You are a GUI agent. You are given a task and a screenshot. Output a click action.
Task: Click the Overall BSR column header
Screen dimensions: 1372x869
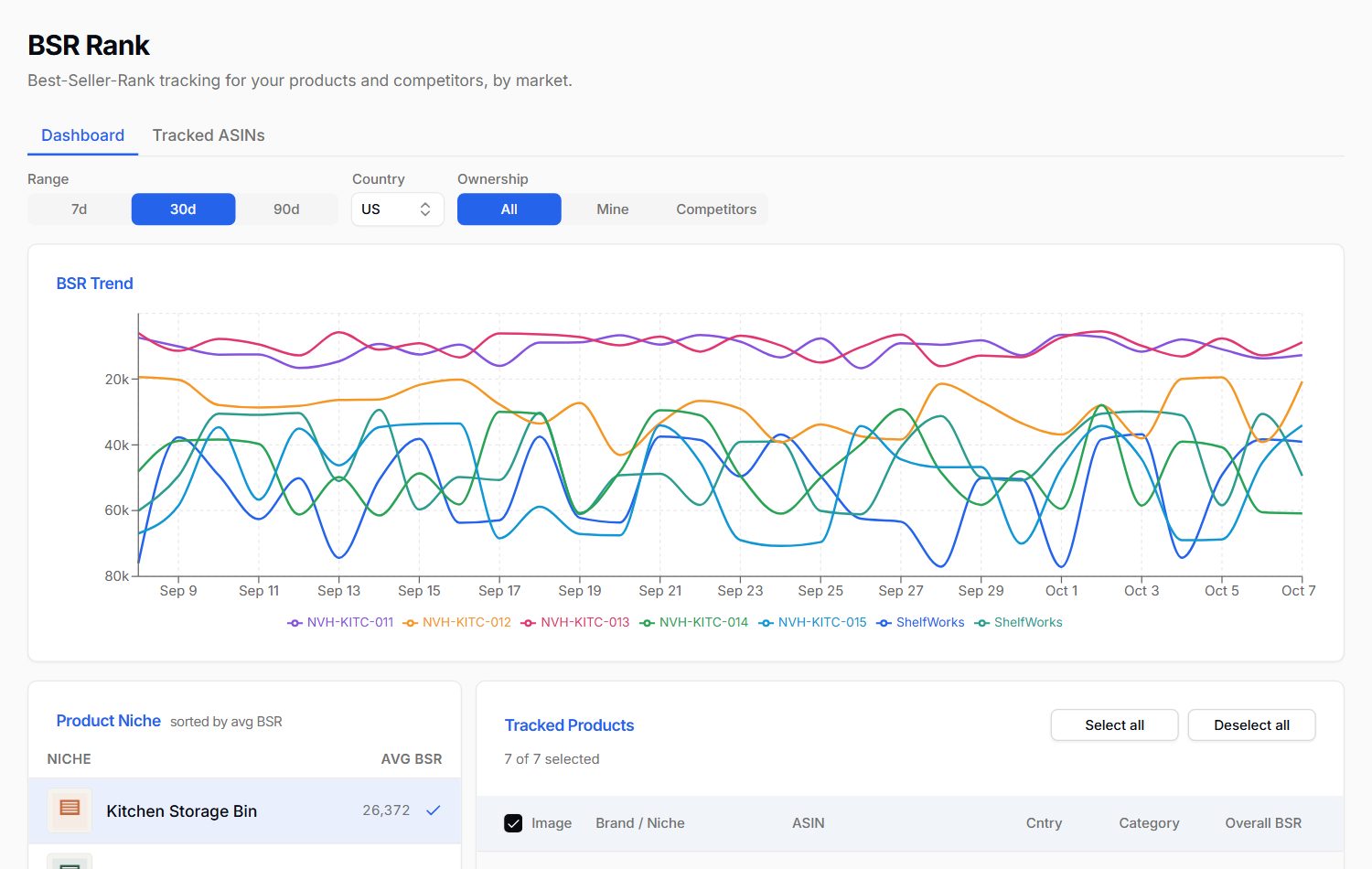1263,823
